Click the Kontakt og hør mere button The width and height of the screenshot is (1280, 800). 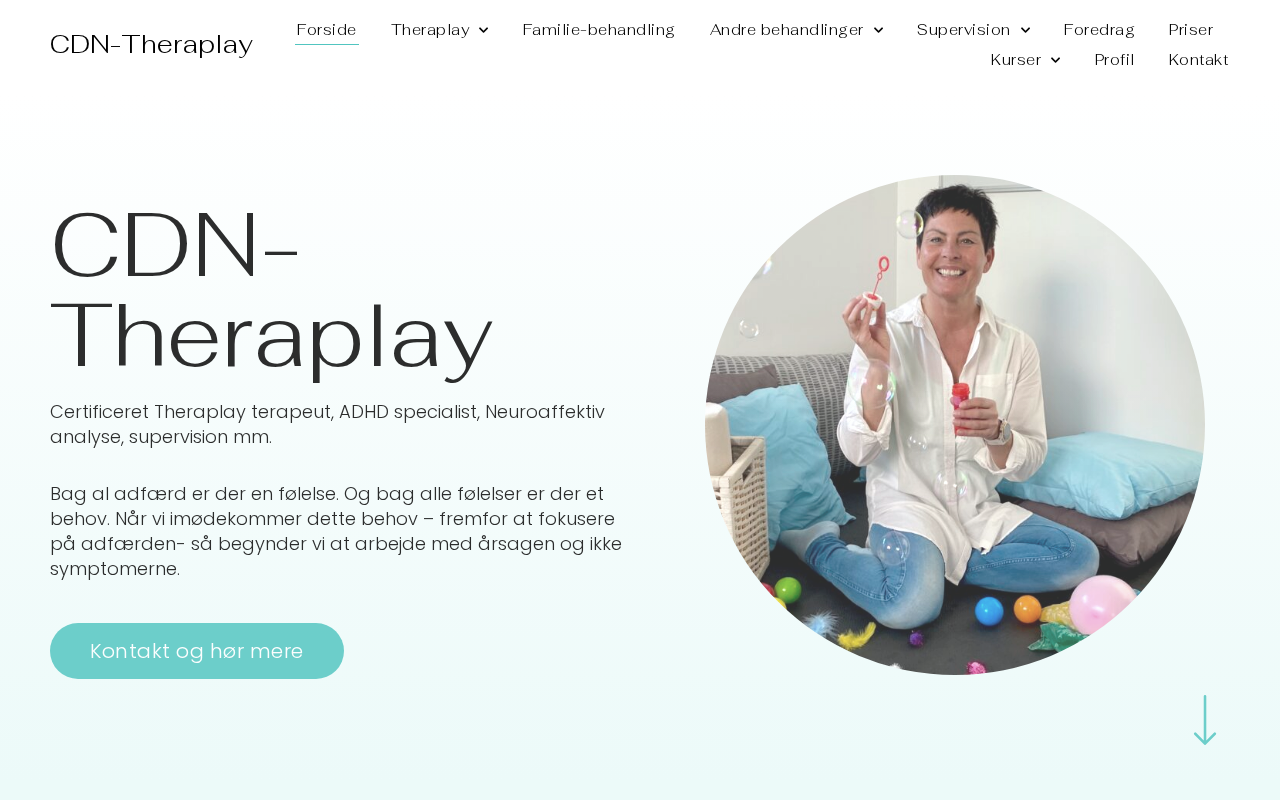(197, 651)
